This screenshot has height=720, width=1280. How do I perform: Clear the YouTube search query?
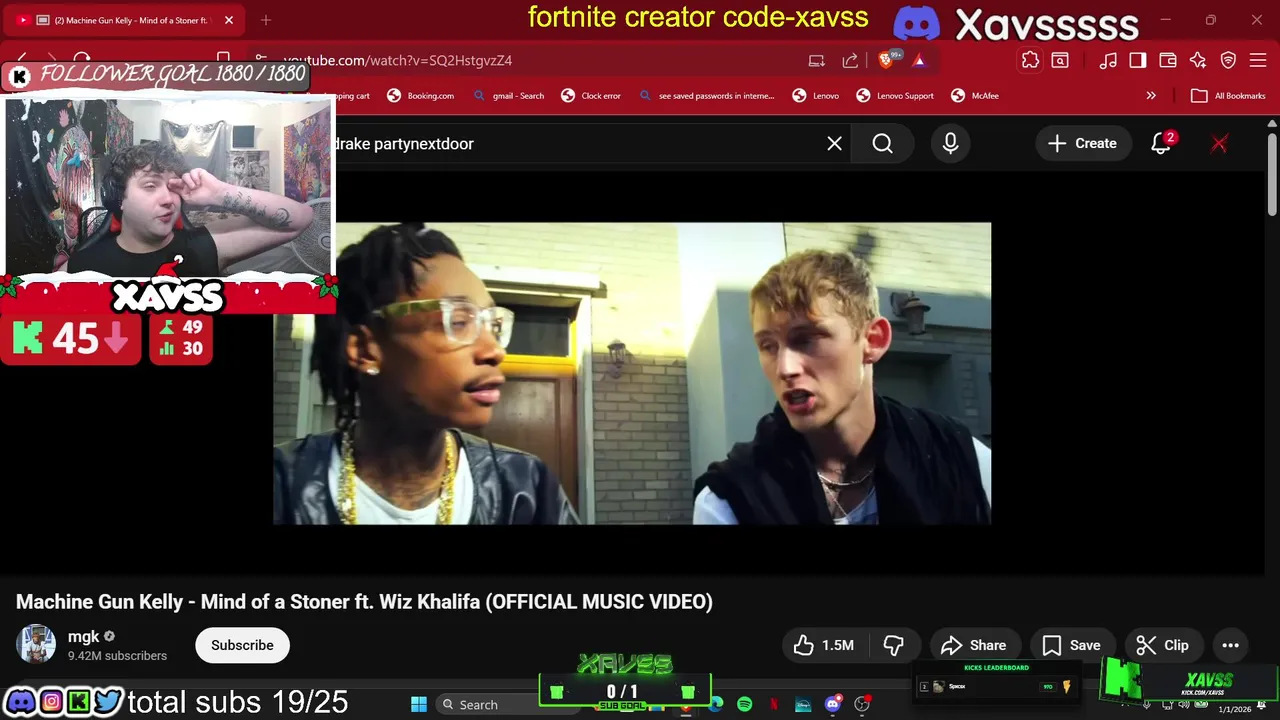(x=834, y=144)
